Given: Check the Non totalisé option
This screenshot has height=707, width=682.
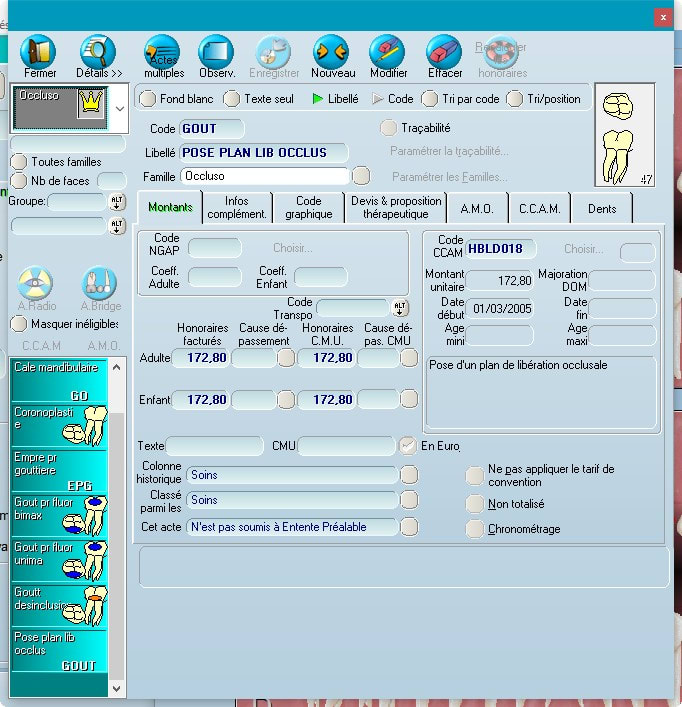Looking at the screenshot, I should (474, 505).
